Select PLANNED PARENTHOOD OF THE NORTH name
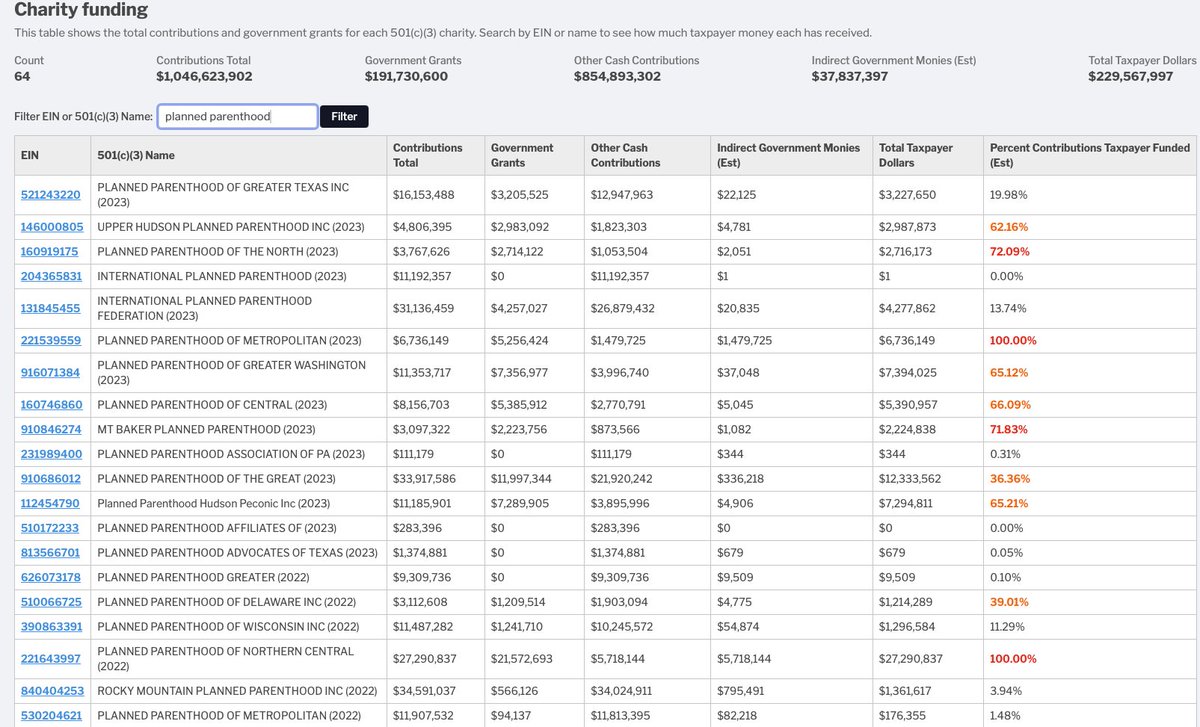 coord(217,252)
